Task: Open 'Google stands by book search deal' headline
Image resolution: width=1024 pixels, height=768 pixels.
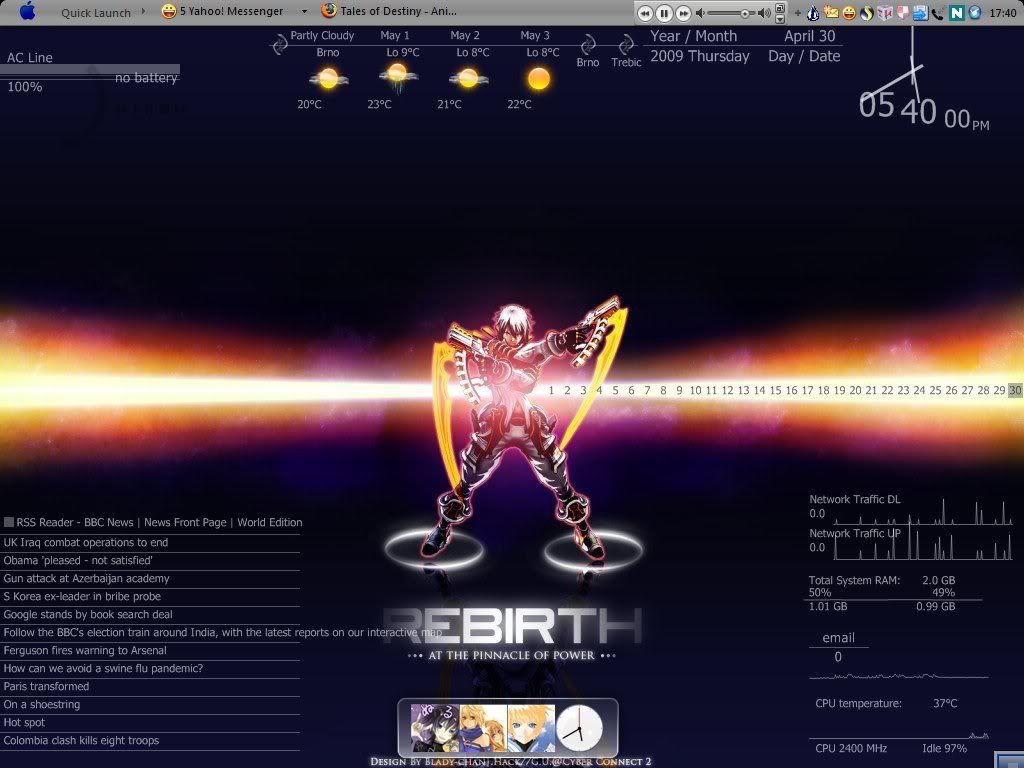Action: coord(88,614)
